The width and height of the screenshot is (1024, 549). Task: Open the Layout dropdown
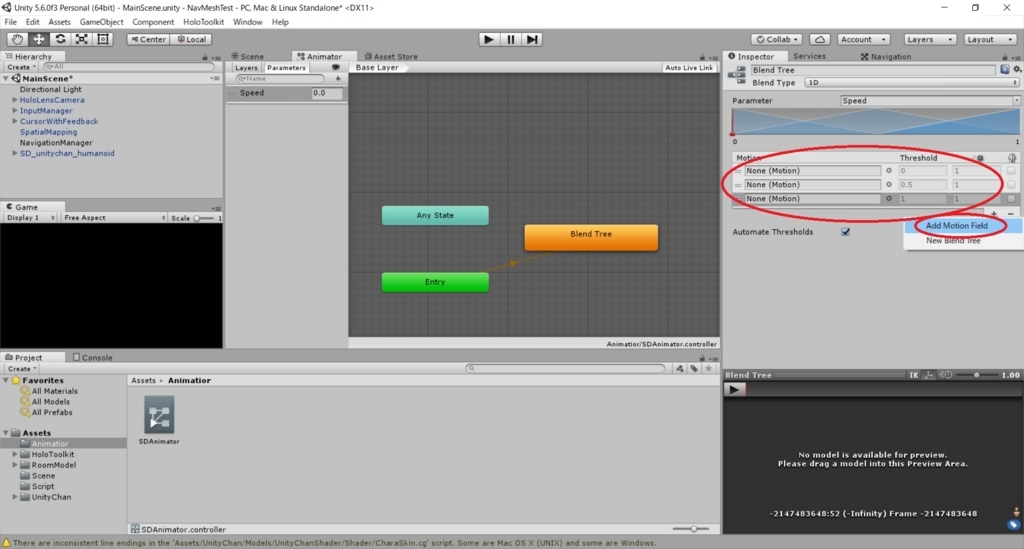[990, 39]
